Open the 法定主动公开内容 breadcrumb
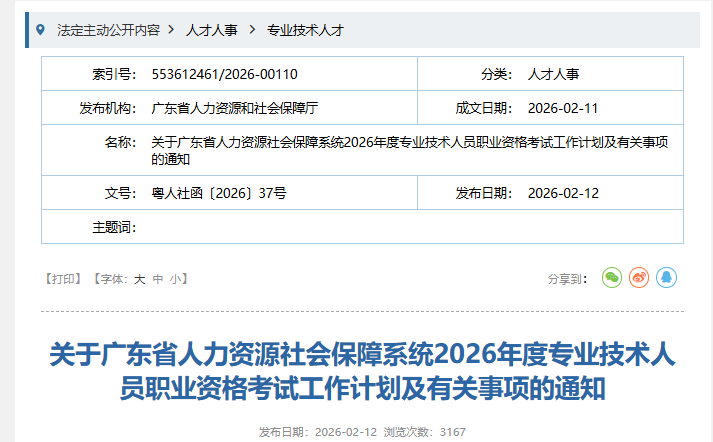This screenshot has width=713, height=442. pyautogui.click(x=108, y=30)
